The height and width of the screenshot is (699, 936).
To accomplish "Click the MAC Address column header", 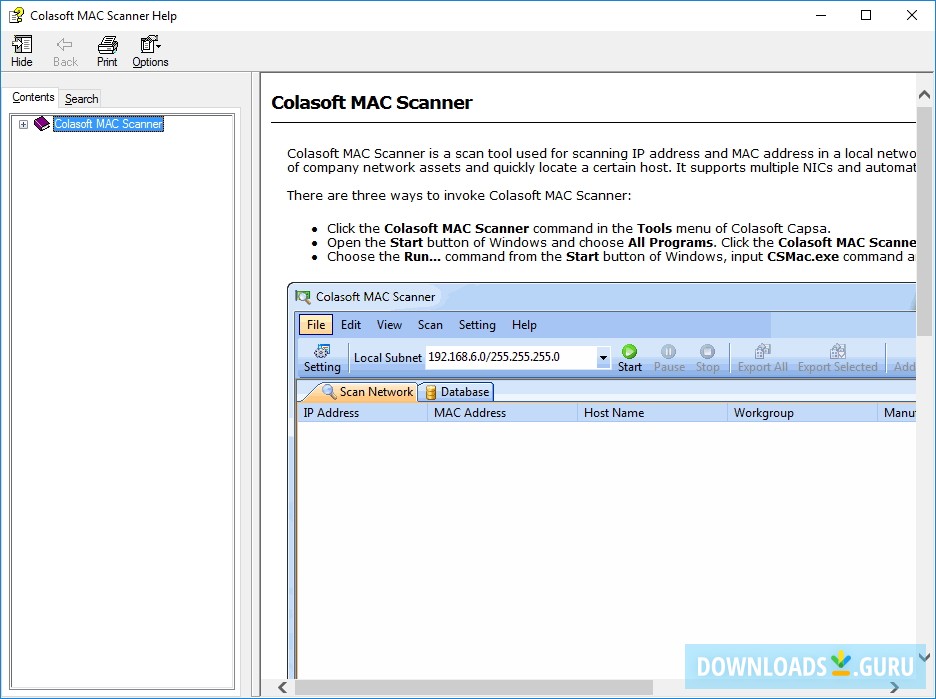I will click(x=503, y=412).
